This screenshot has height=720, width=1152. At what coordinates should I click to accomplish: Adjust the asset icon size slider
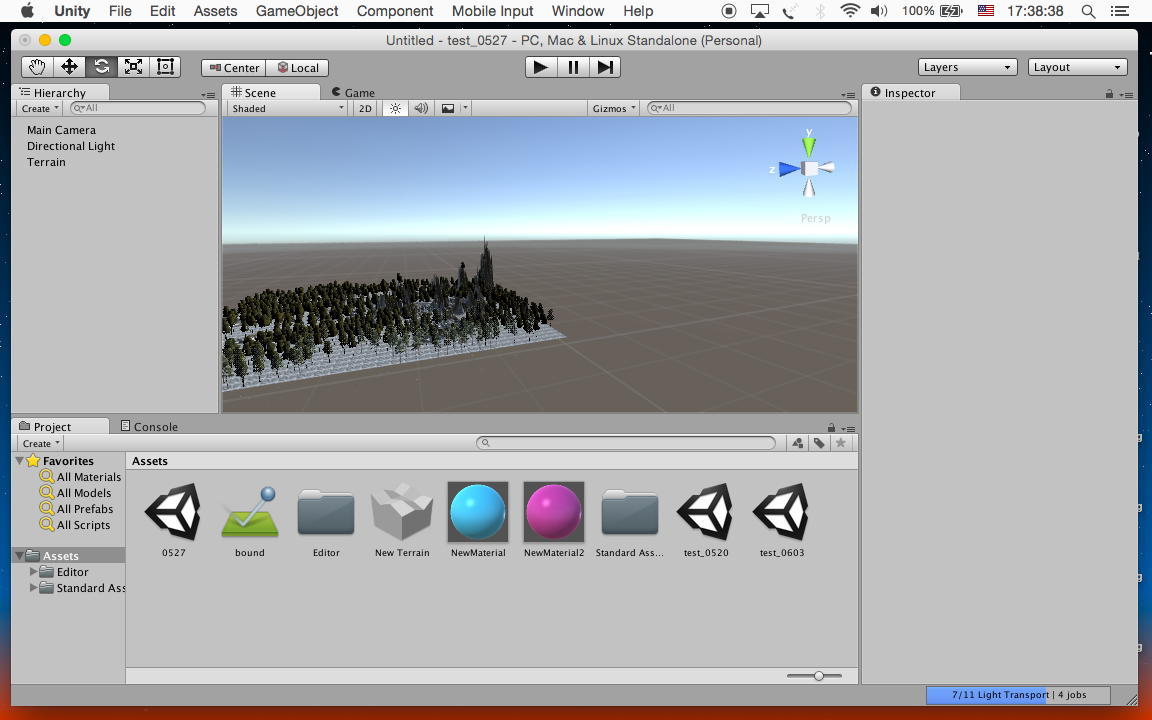tap(818, 676)
